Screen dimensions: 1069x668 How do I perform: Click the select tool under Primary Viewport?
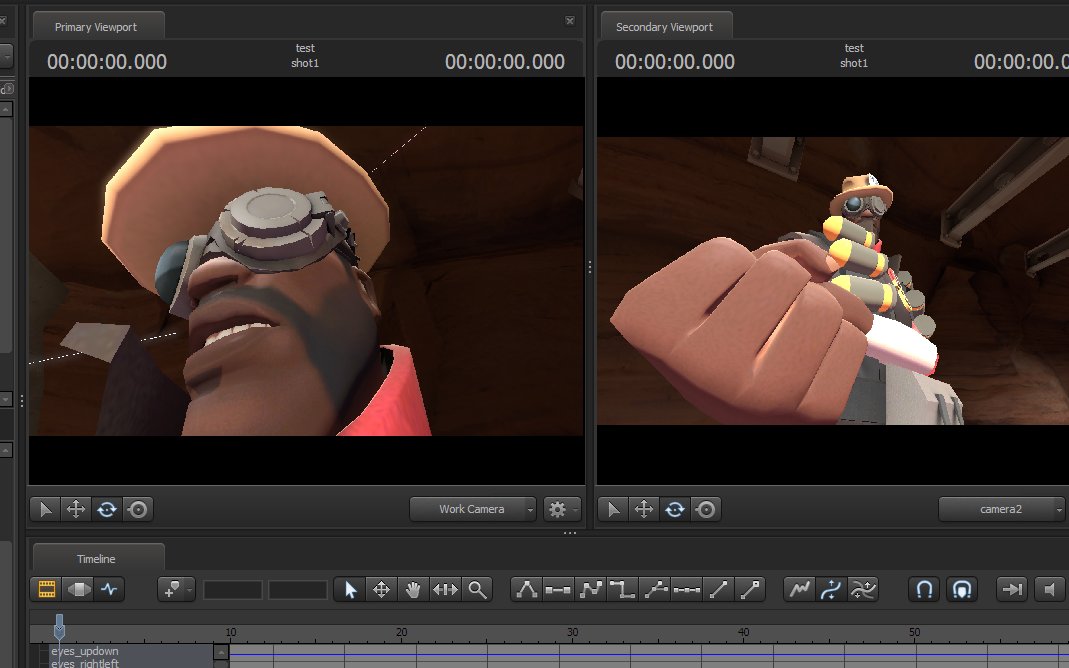click(x=46, y=509)
